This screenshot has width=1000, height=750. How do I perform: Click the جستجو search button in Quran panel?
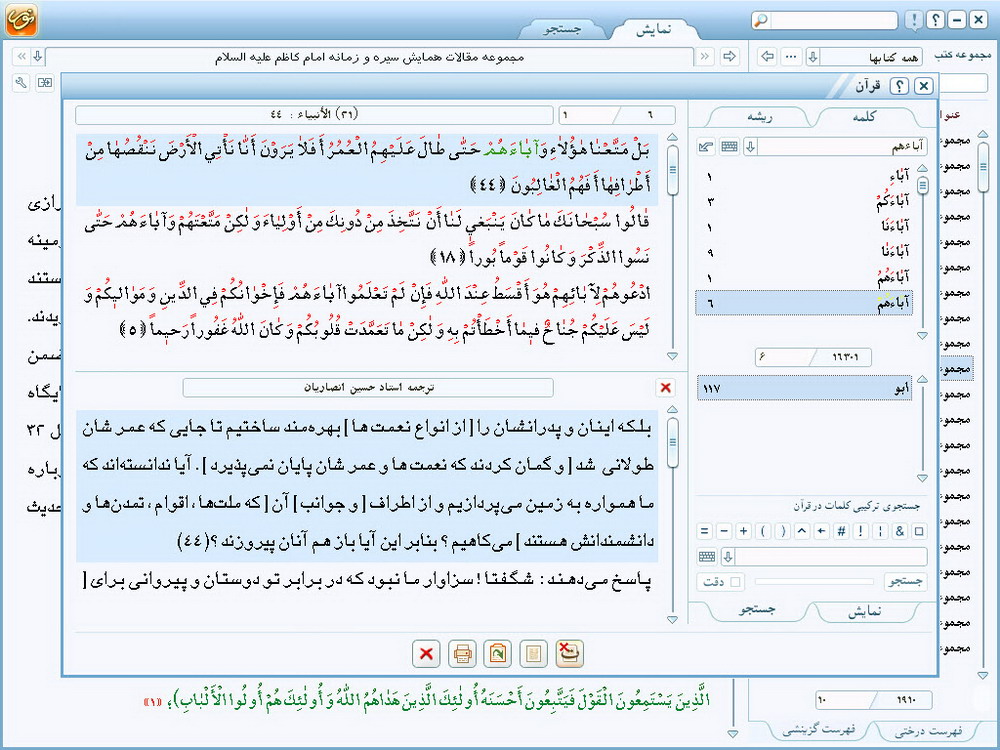(x=905, y=581)
